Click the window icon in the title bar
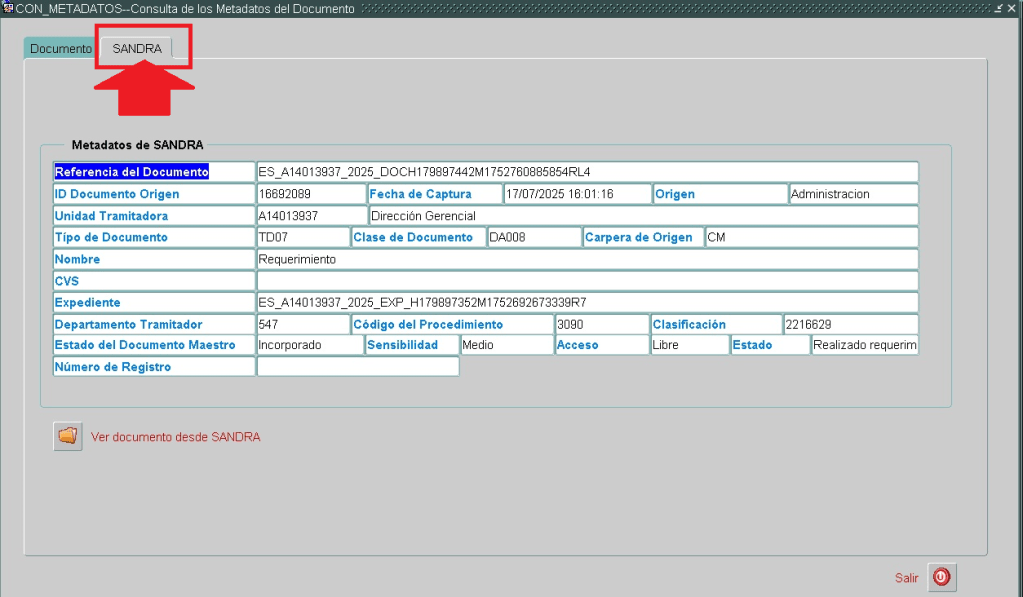 click(x=7, y=8)
